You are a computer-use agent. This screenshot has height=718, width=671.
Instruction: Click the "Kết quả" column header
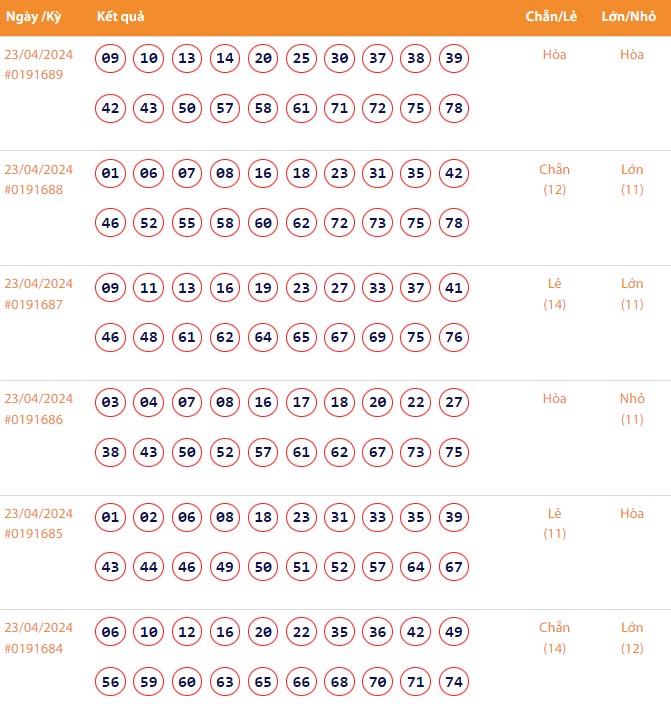click(x=120, y=18)
